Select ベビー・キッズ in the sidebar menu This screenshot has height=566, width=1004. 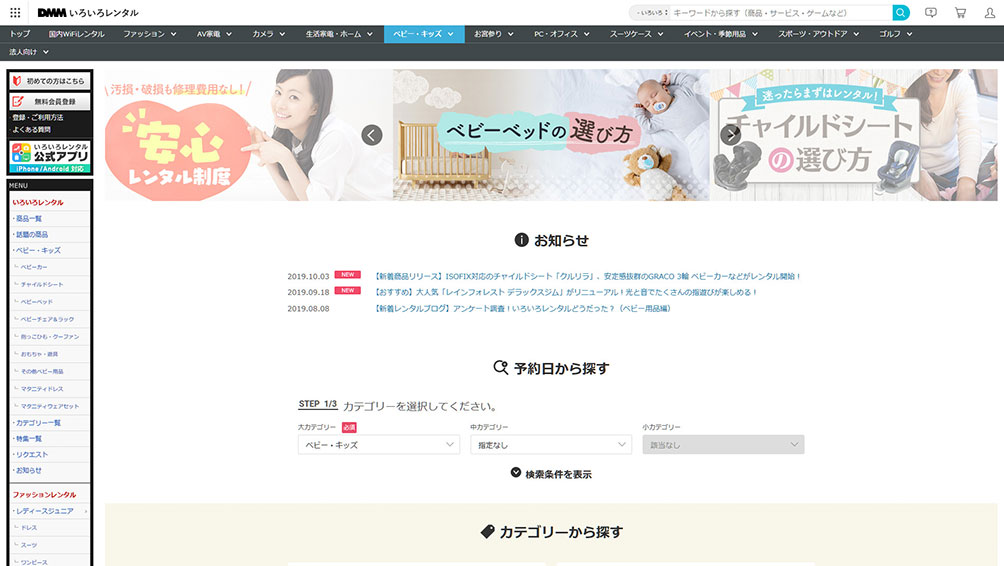38,250
